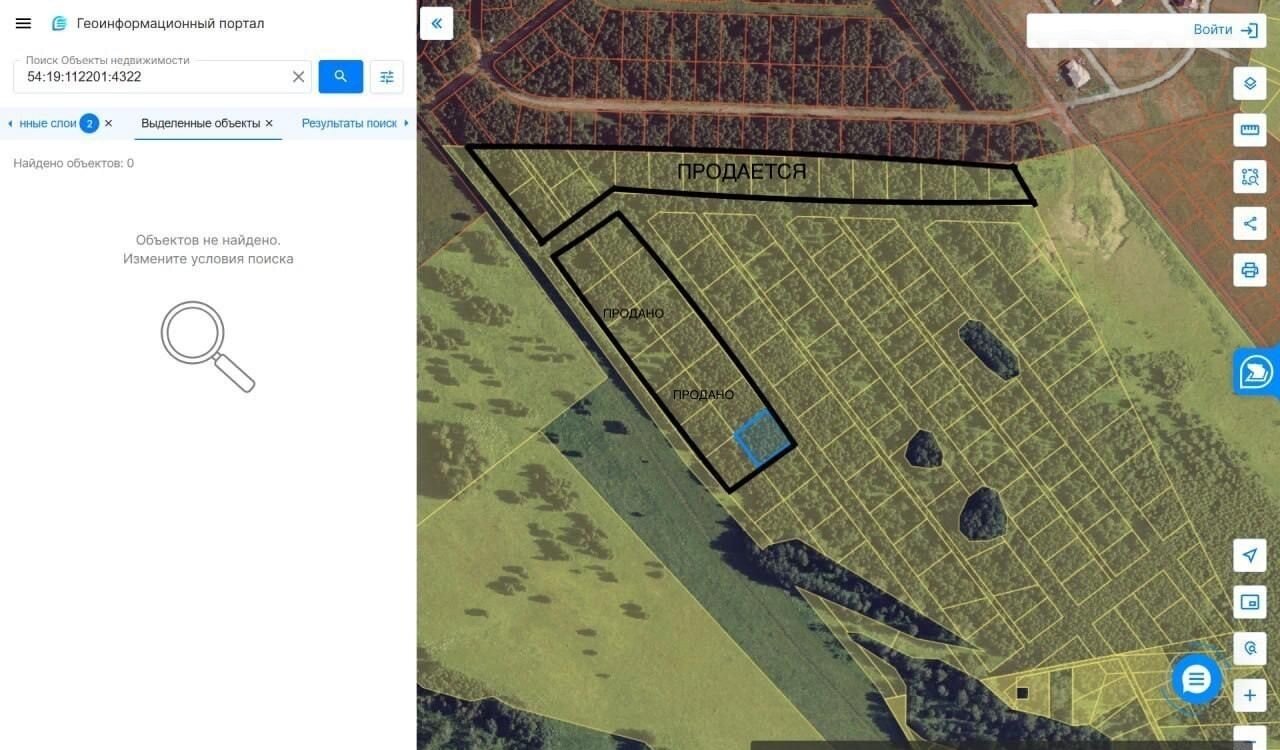Activate the area selection tool
This screenshot has width=1280, height=750.
point(1250,177)
